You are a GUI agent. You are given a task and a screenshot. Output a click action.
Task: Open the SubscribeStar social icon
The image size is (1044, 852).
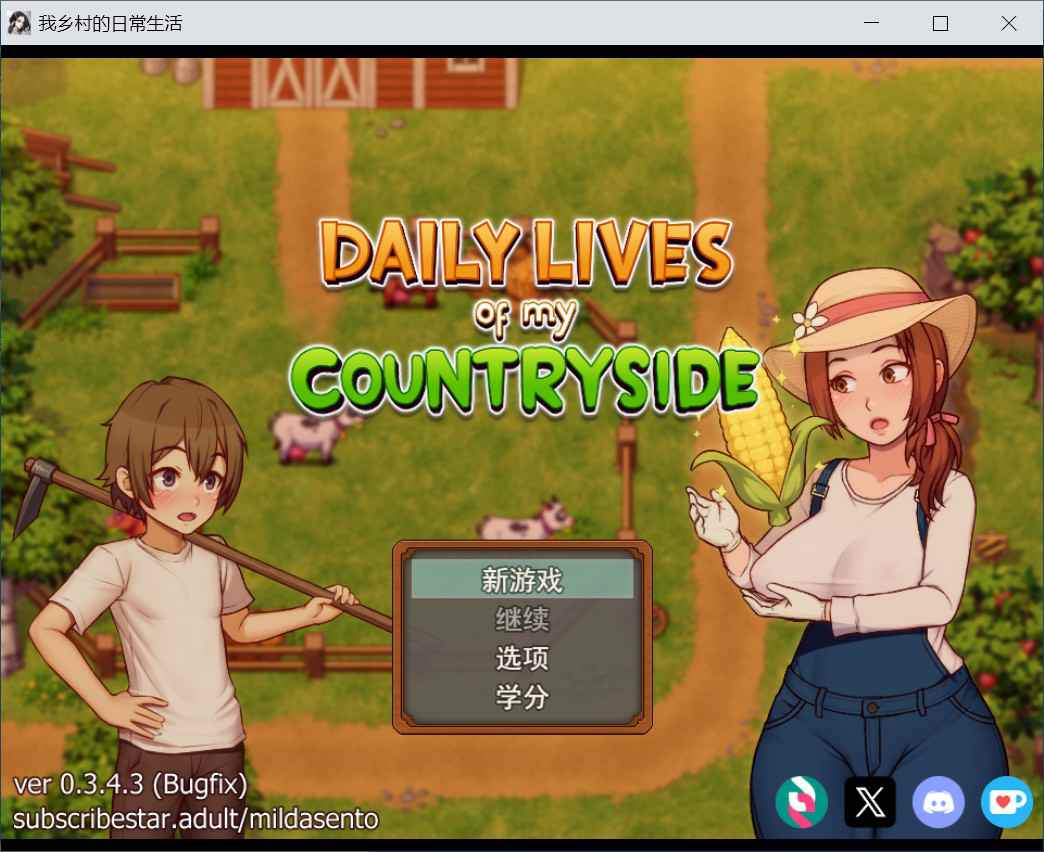click(x=802, y=801)
